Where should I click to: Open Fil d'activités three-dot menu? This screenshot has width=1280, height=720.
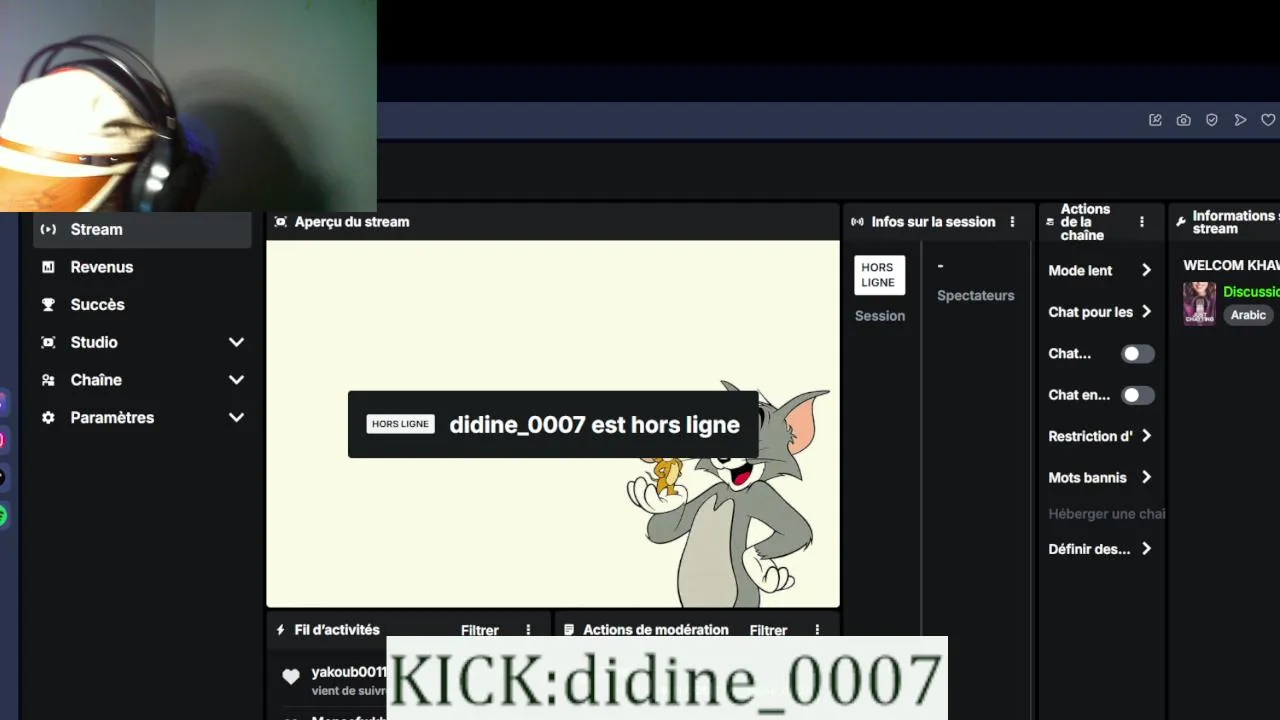click(x=528, y=630)
